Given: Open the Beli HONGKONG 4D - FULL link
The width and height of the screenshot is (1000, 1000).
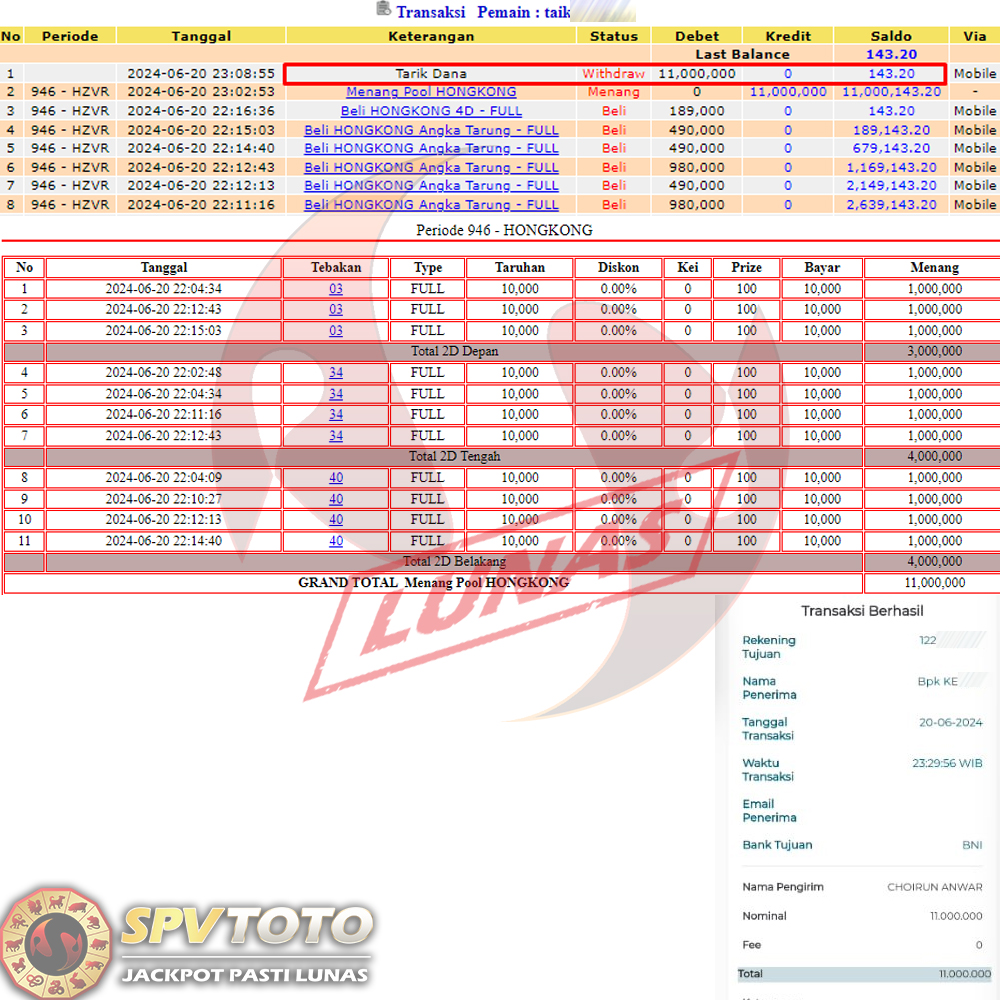Looking at the screenshot, I should tap(431, 111).
